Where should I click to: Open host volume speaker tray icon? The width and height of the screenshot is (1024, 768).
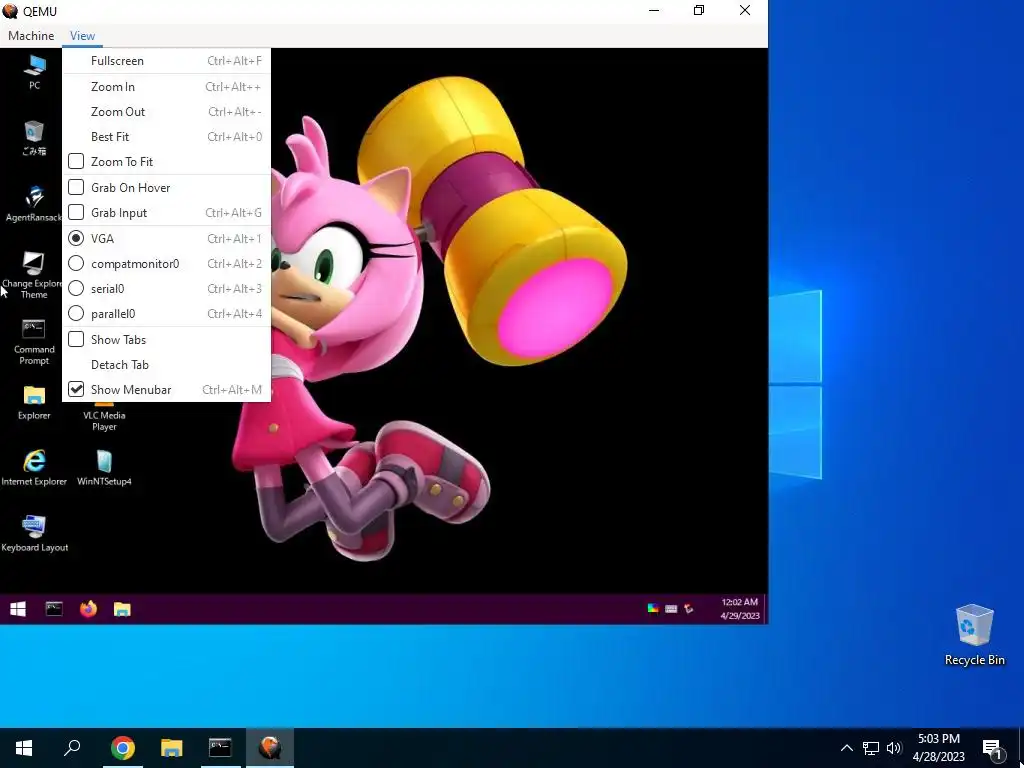894,748
